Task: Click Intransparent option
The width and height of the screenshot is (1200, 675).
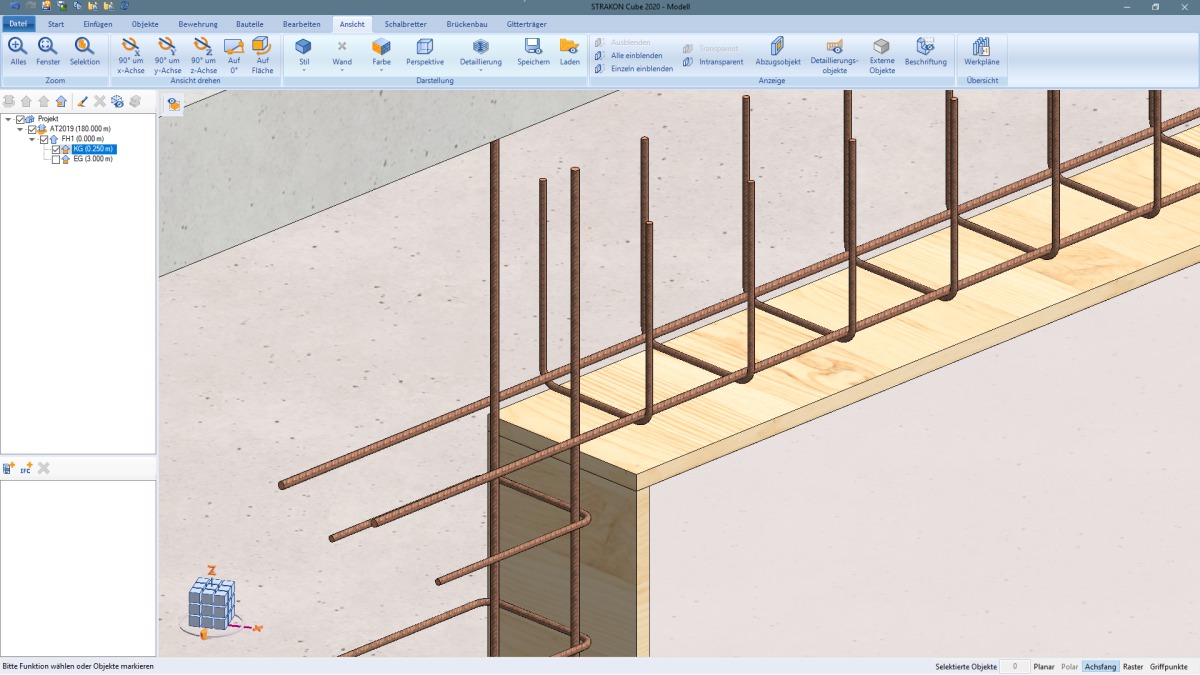Action: coord(720,62)
